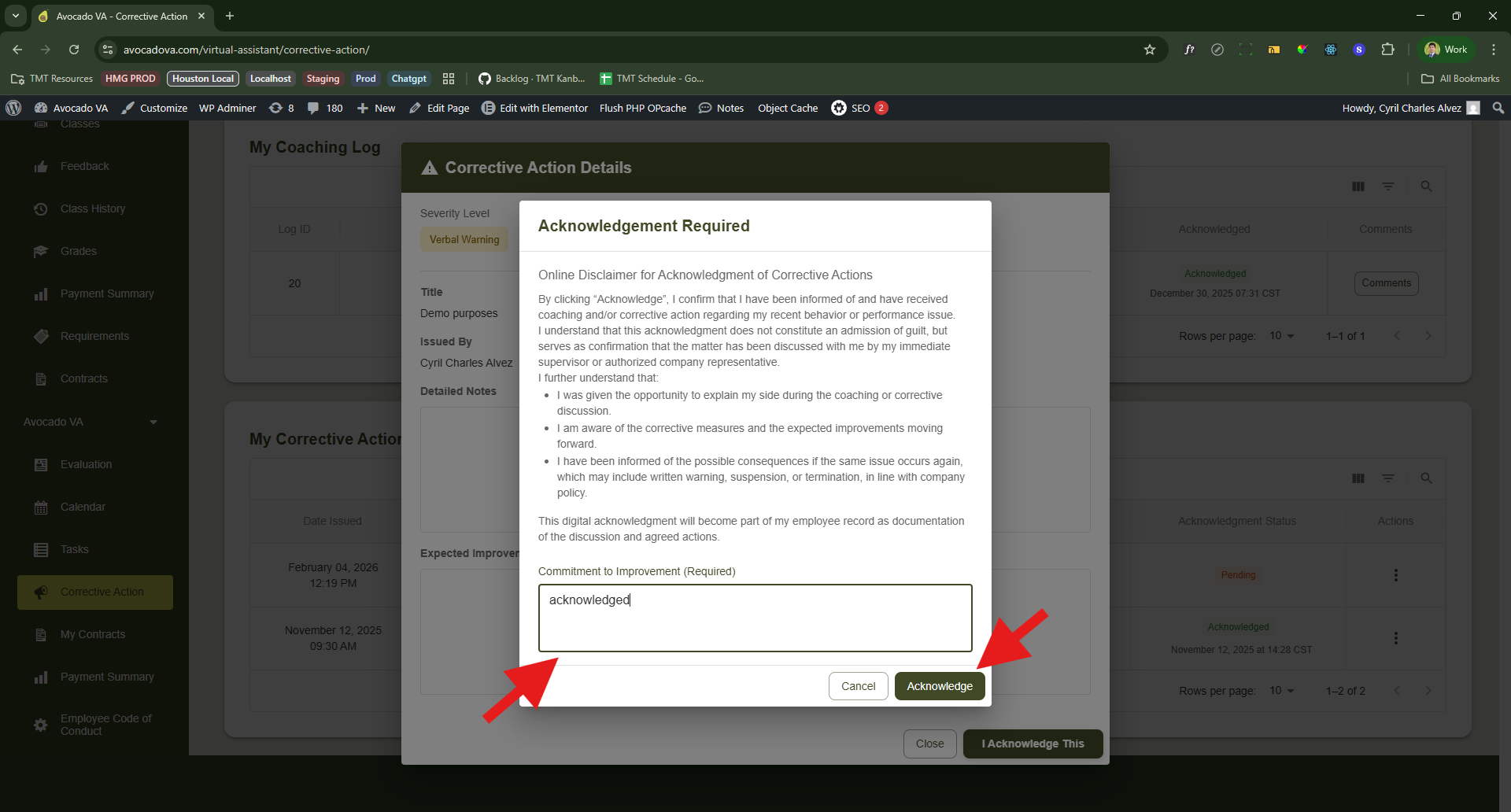
Task: Click the browser reload icon
Action: [x=74, y=50]
